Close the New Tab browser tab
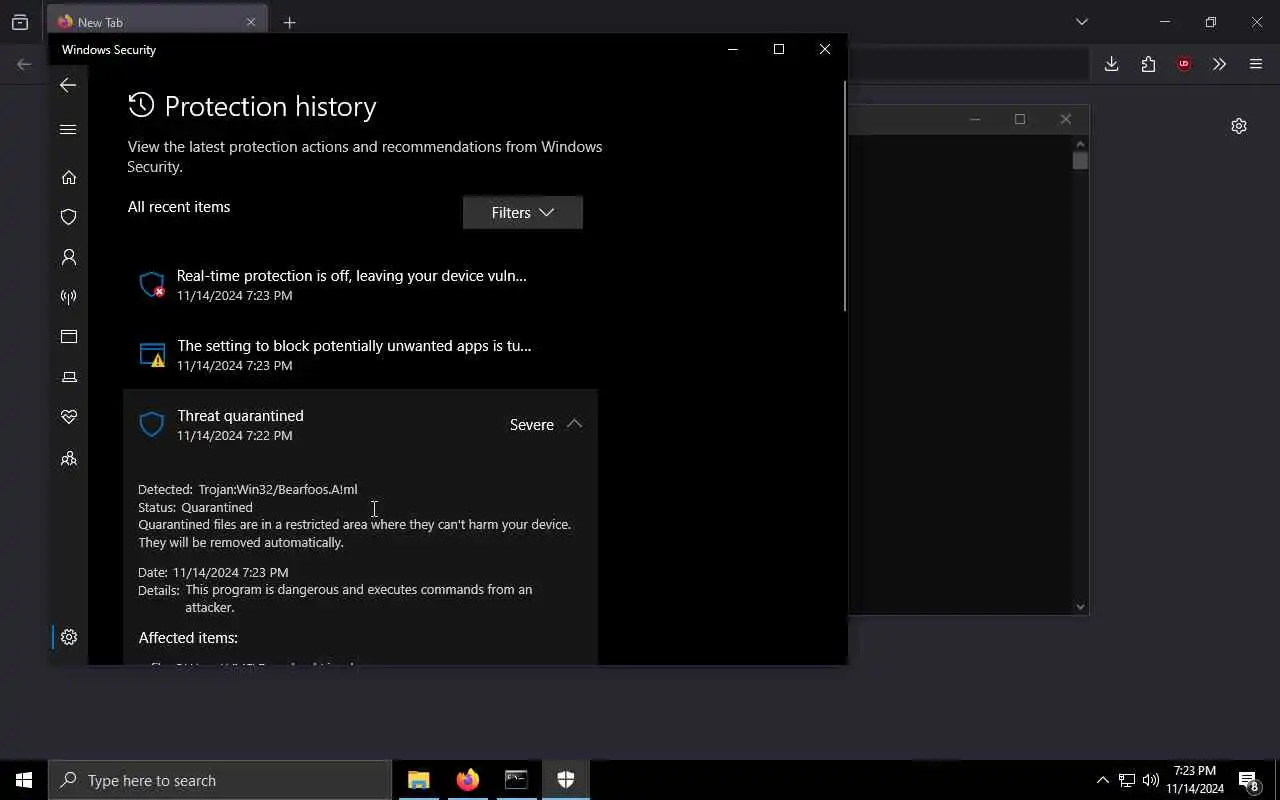The image size is (1280, 800). [251, 22]
